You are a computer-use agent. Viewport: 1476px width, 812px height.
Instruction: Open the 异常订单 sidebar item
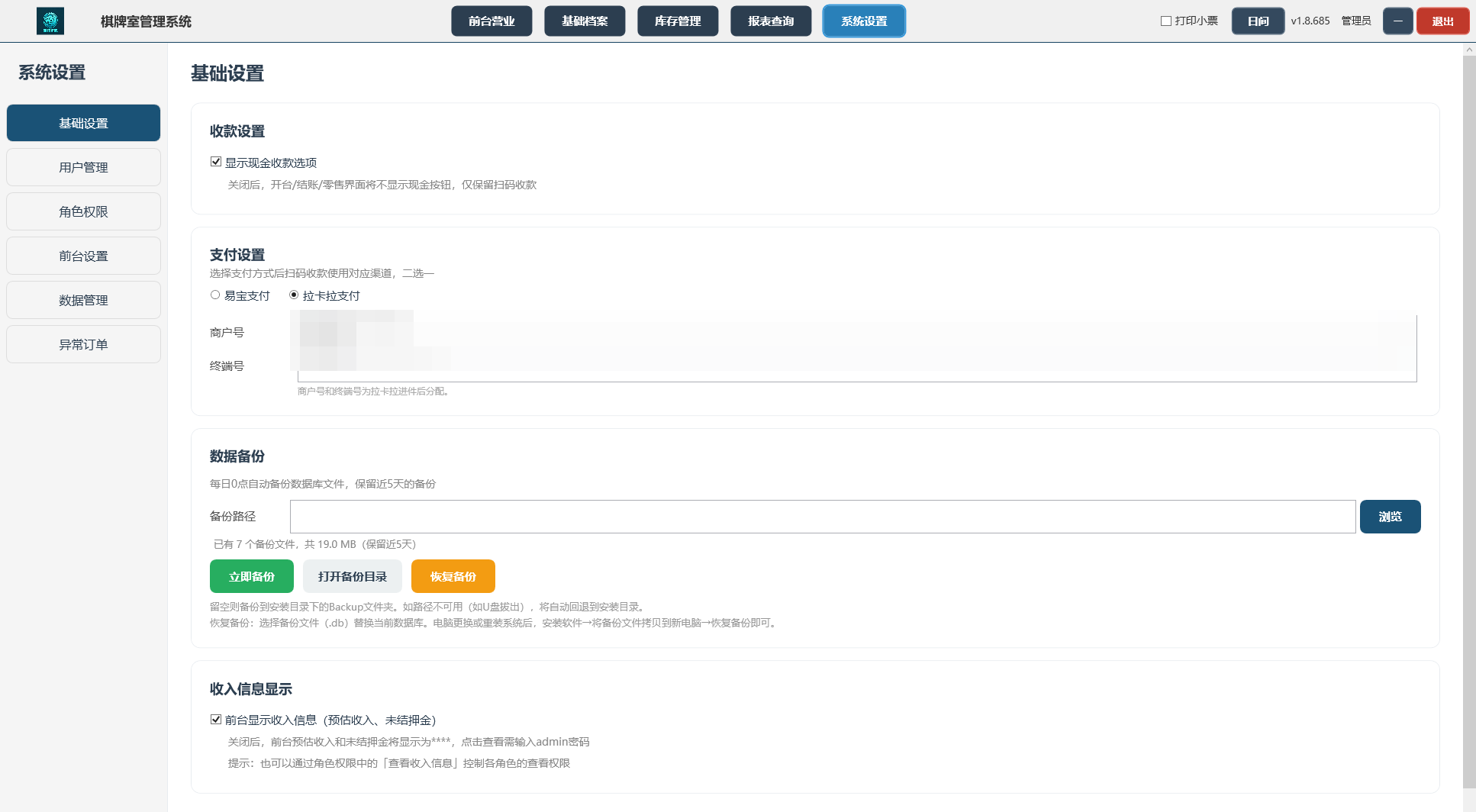[83, 344]
